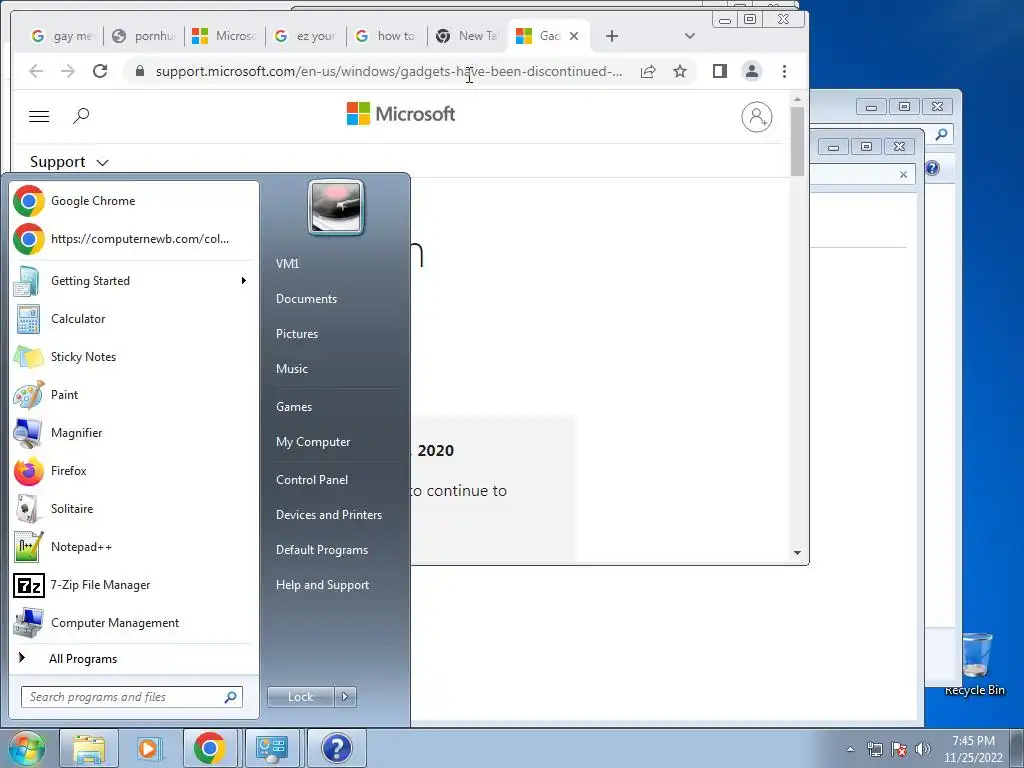1024x768 pixels.
Task: Click the Lock button
Action: click(x=301, y=697)
